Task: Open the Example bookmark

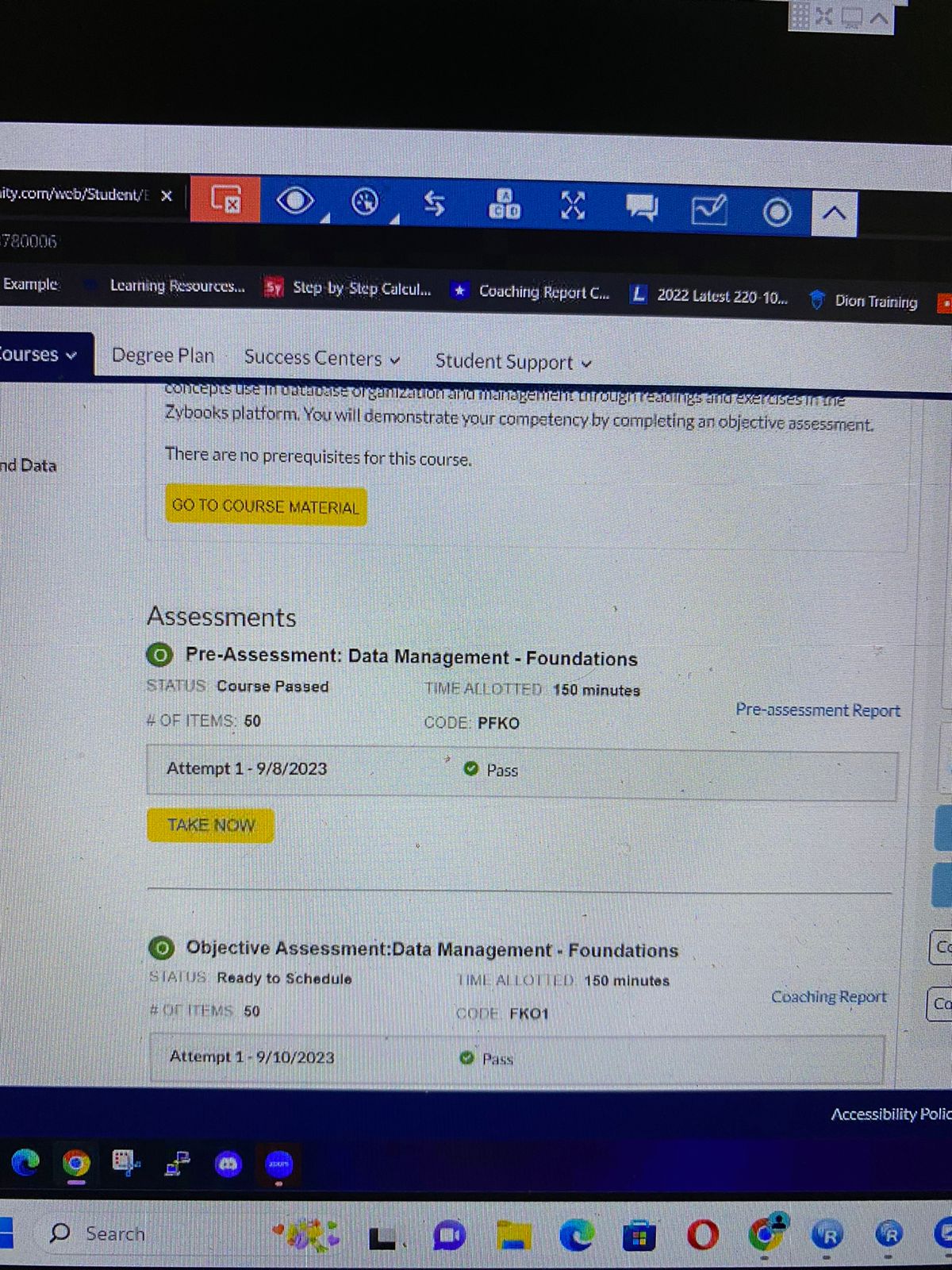Action: click(x=31, y=283)
